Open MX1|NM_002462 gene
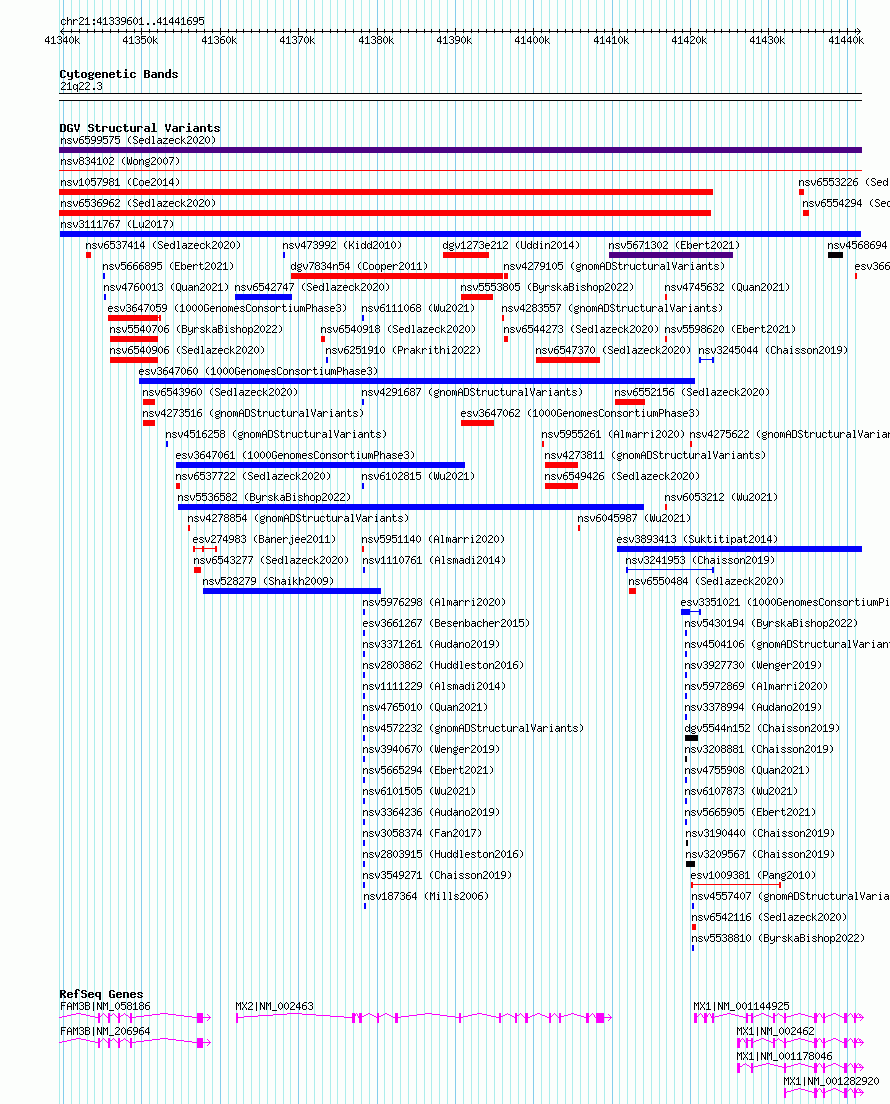Viewport: 890px width, 1104px height. point(800,1043)
